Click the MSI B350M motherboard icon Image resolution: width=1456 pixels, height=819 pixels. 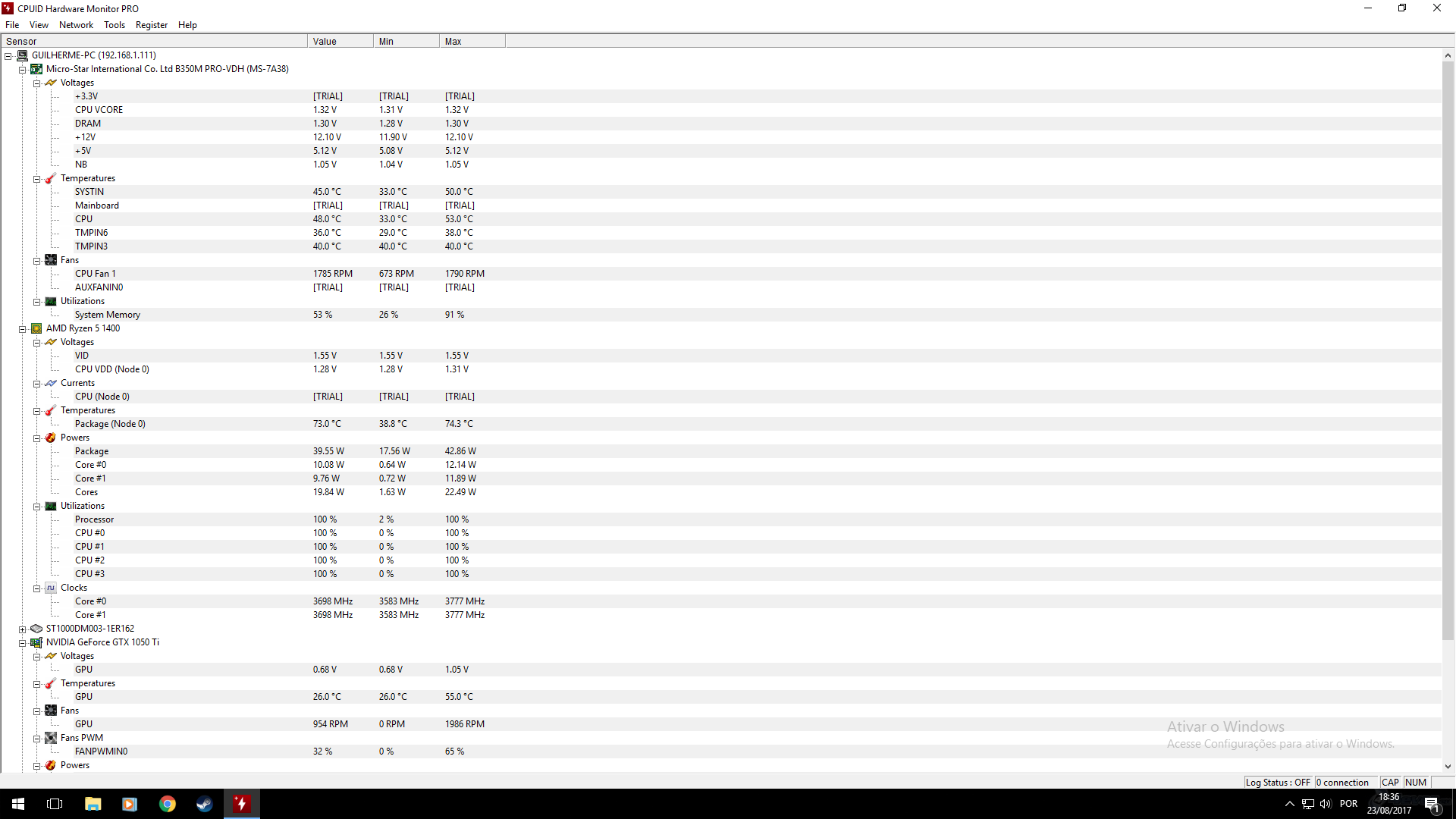(36, 69)
